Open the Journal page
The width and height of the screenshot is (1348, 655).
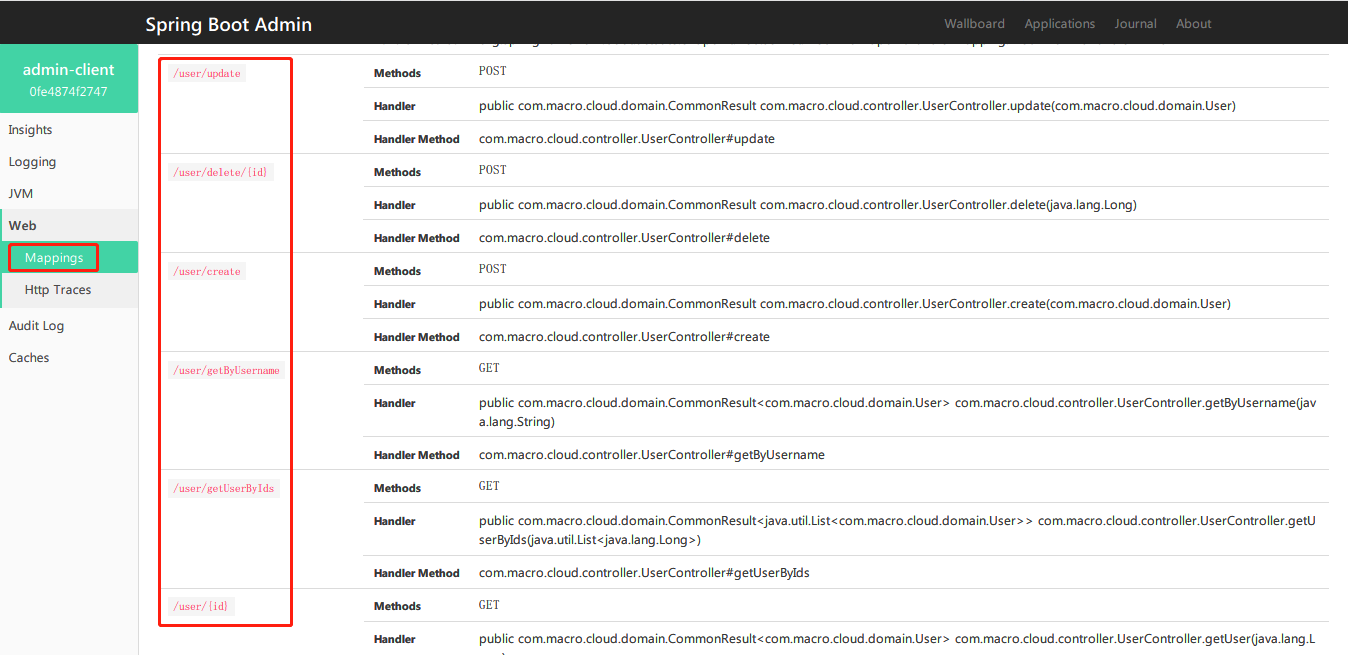pyautogui.click(x=1135, y=24)
